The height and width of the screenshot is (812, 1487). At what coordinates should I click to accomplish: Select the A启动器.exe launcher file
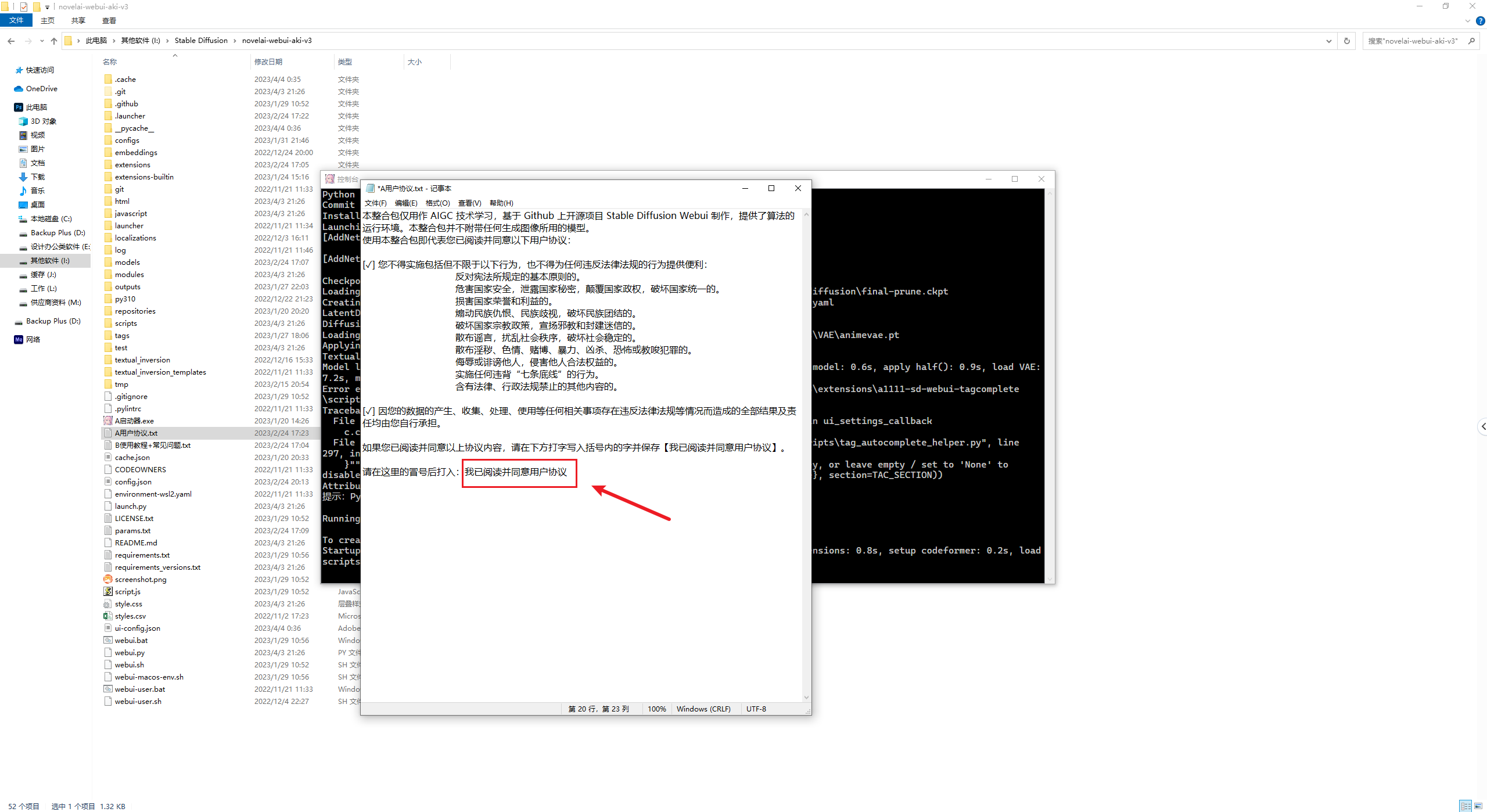(134, 421)
